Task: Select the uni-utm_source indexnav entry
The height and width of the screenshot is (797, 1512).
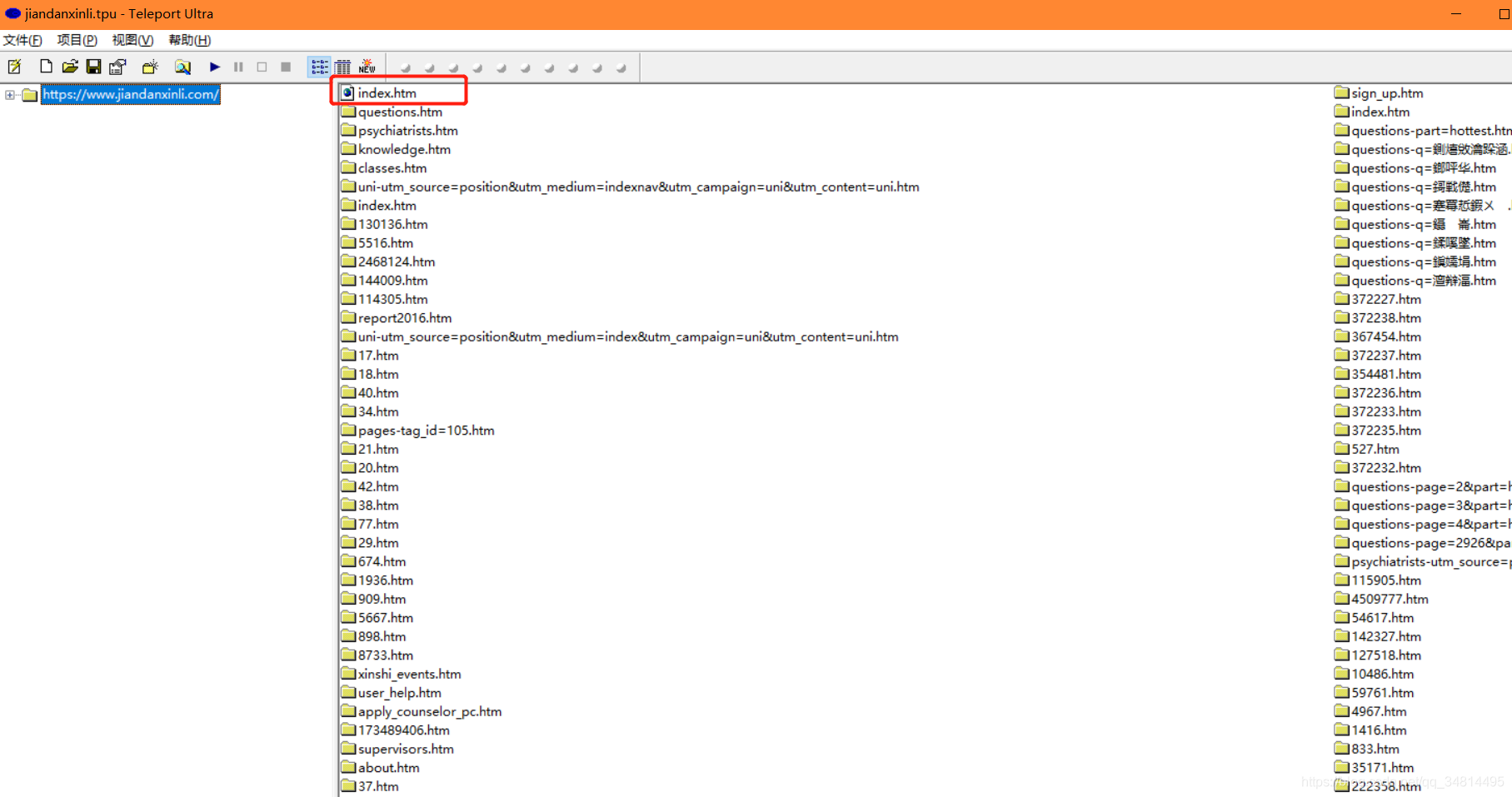Action: tap(639, 187)
